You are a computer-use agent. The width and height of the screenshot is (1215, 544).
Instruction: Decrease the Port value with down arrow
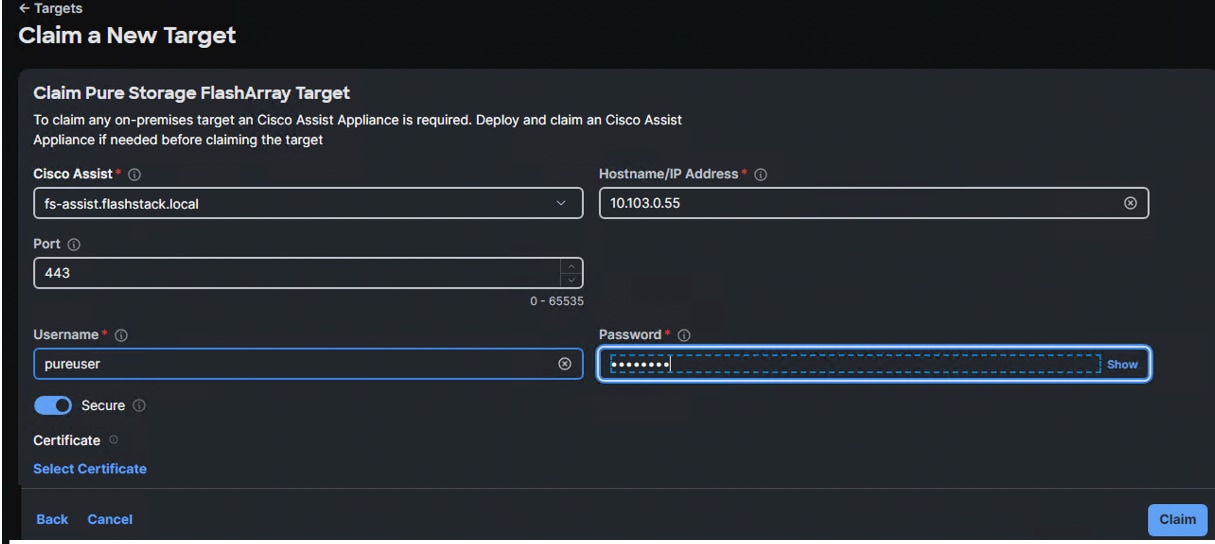pos(570,279)
